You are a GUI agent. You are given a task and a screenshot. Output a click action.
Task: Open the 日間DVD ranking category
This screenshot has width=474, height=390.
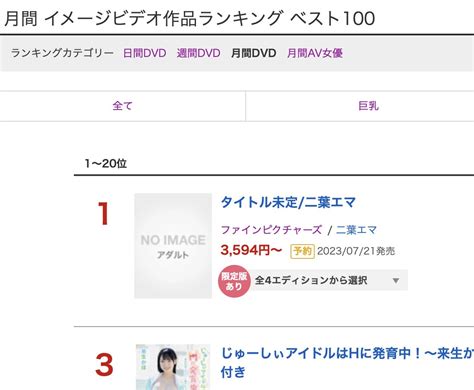(144, 53)
